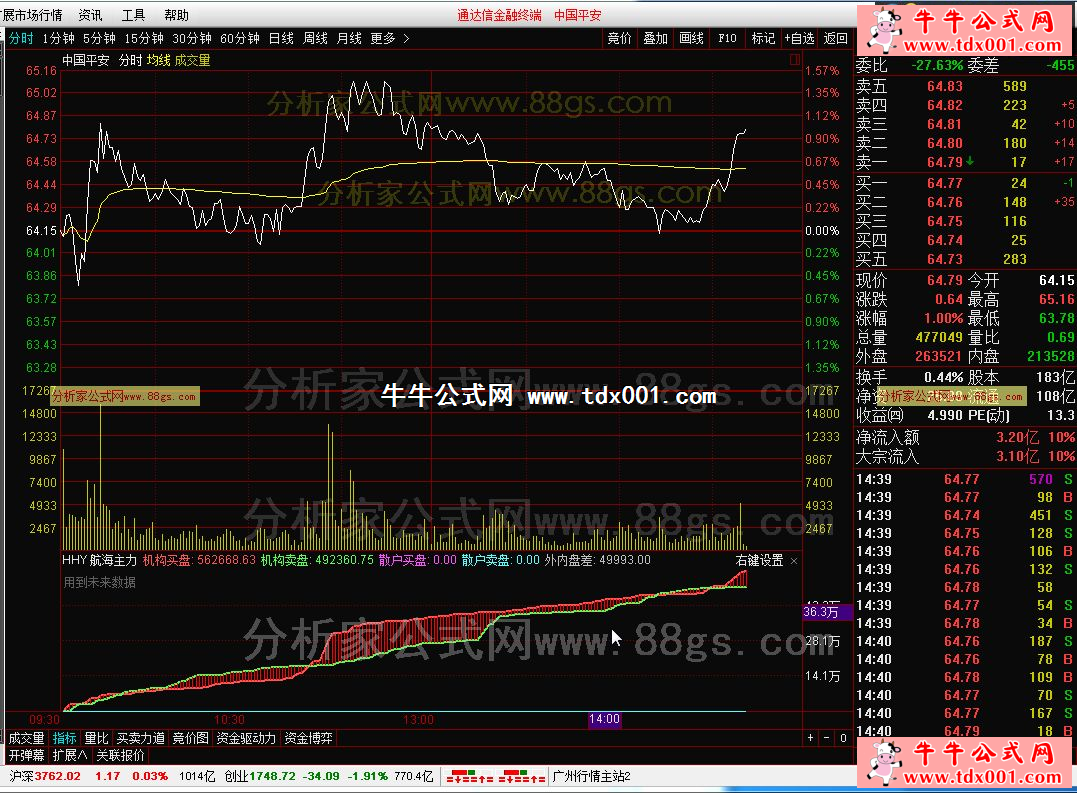
Task: Click the 买一 64.77 bid price
Action: click(x=944, y=183)
